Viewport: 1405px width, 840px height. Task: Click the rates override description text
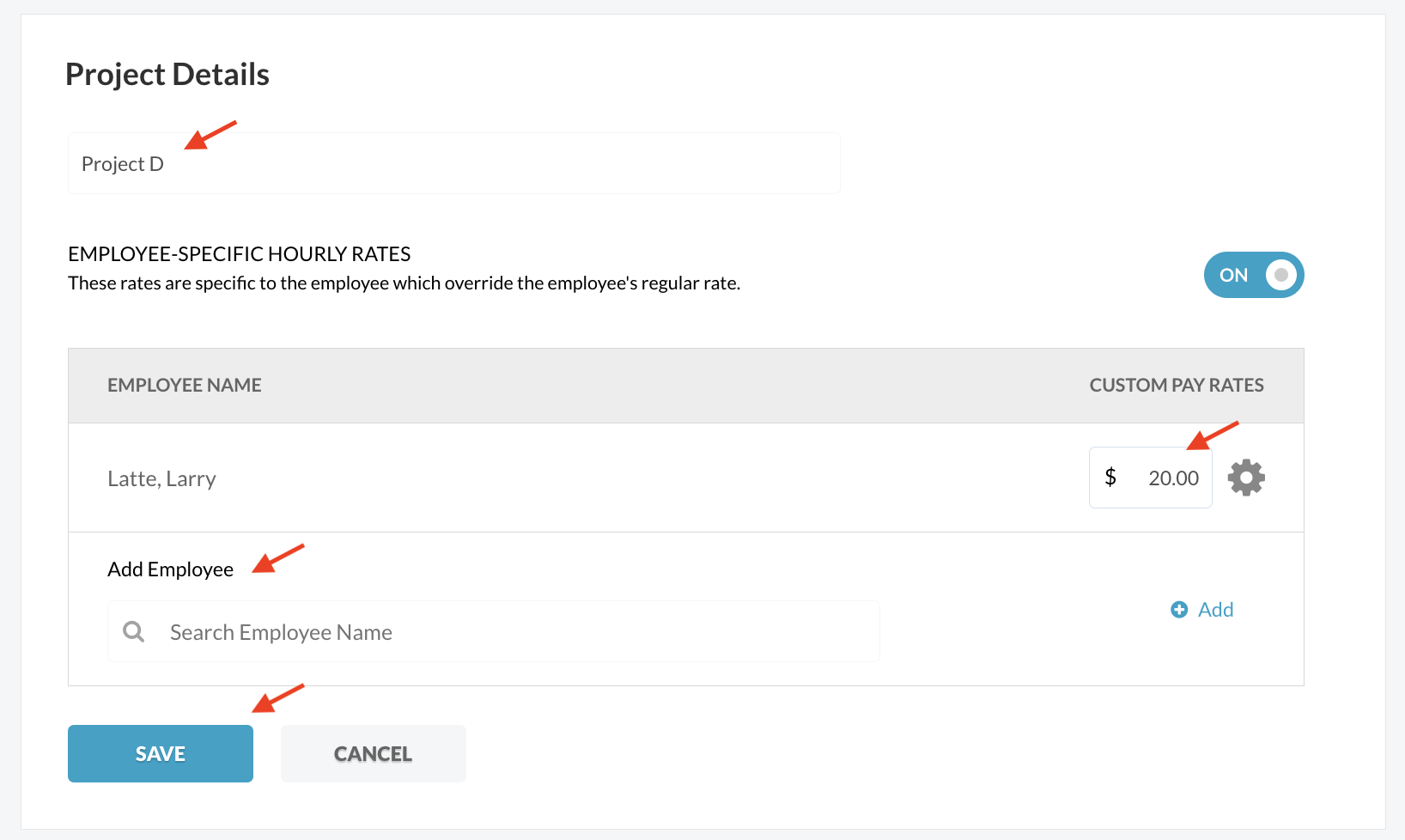click(404, 283)
